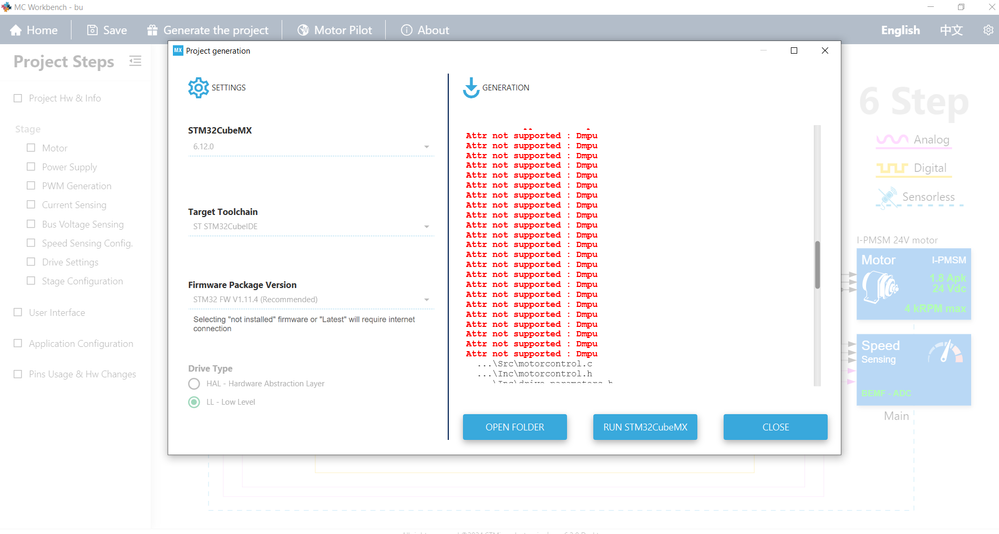This screenshot has height=534, width=999.
Task: Click the Analog waveform icon
Action: point(893,140)
